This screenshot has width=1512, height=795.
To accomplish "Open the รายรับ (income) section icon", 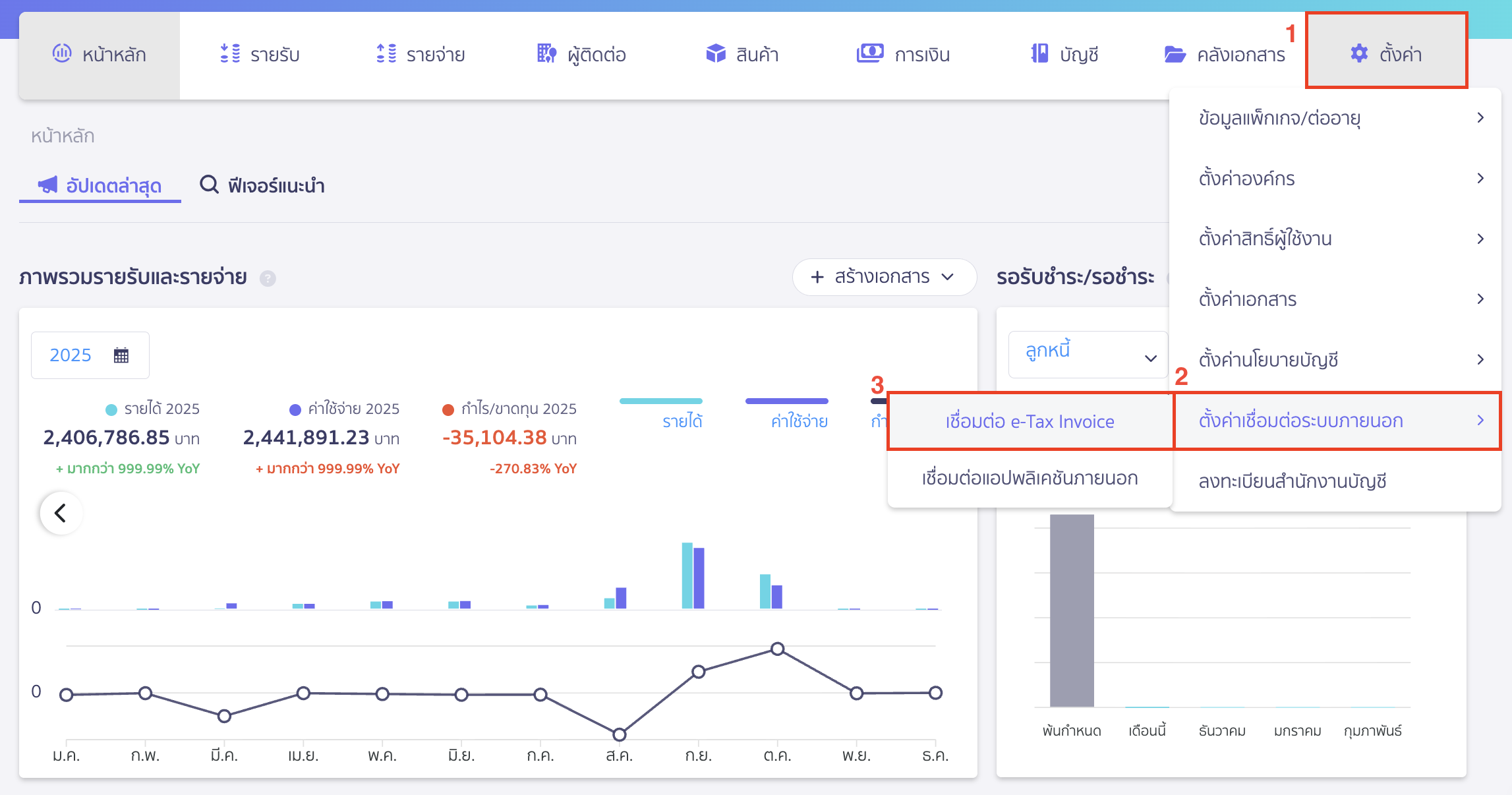I will point(230,54).
